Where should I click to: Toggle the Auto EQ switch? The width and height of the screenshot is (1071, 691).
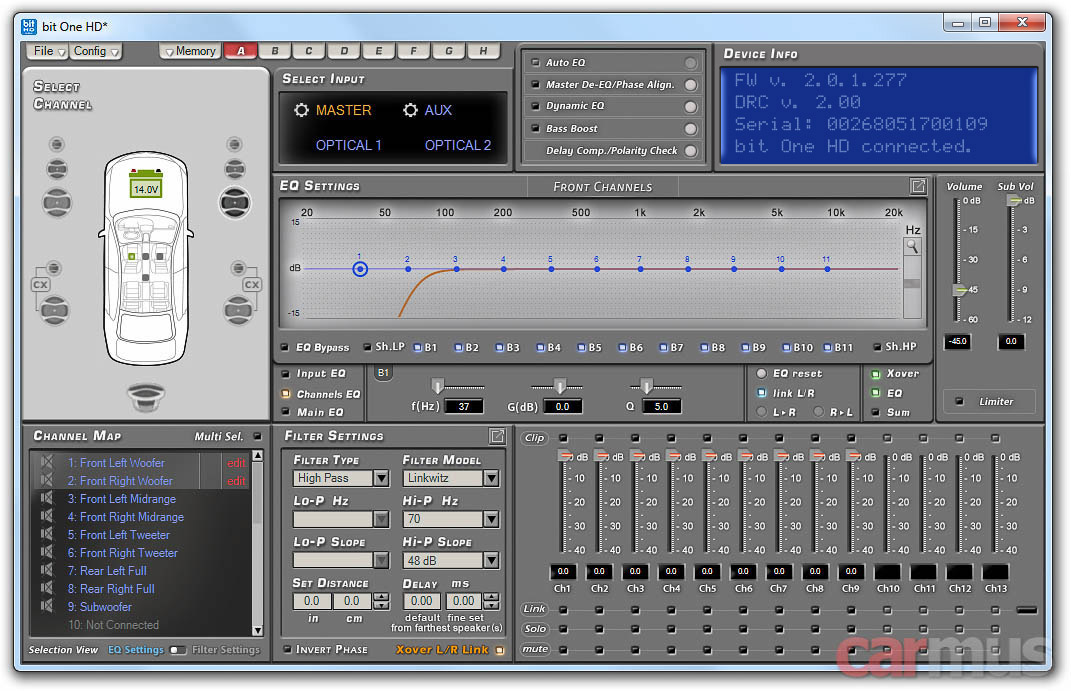point(691,63)
